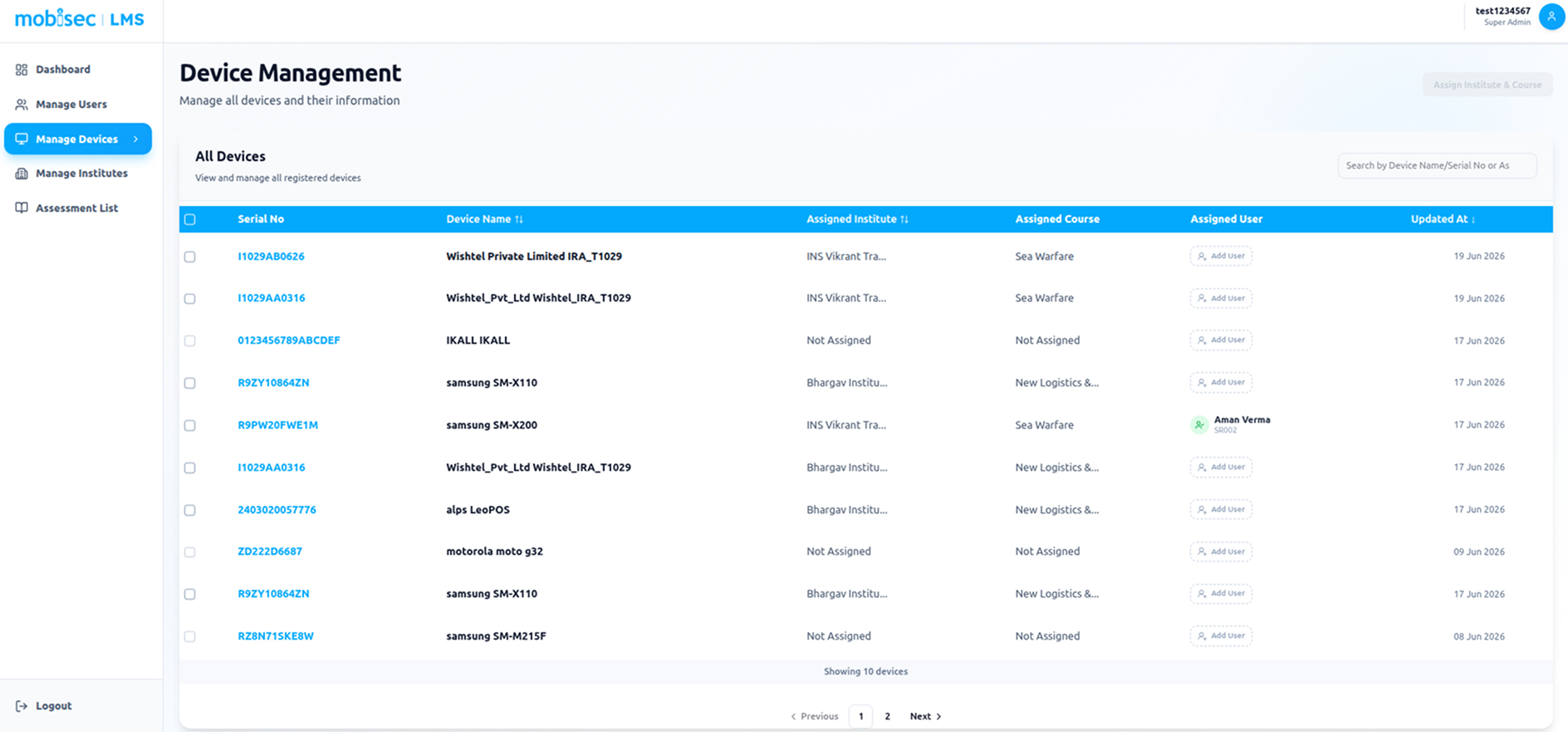The width and height of the screenshot is (1568, 732).
Task: Check the row for 2403020057776
Action: 190,510
